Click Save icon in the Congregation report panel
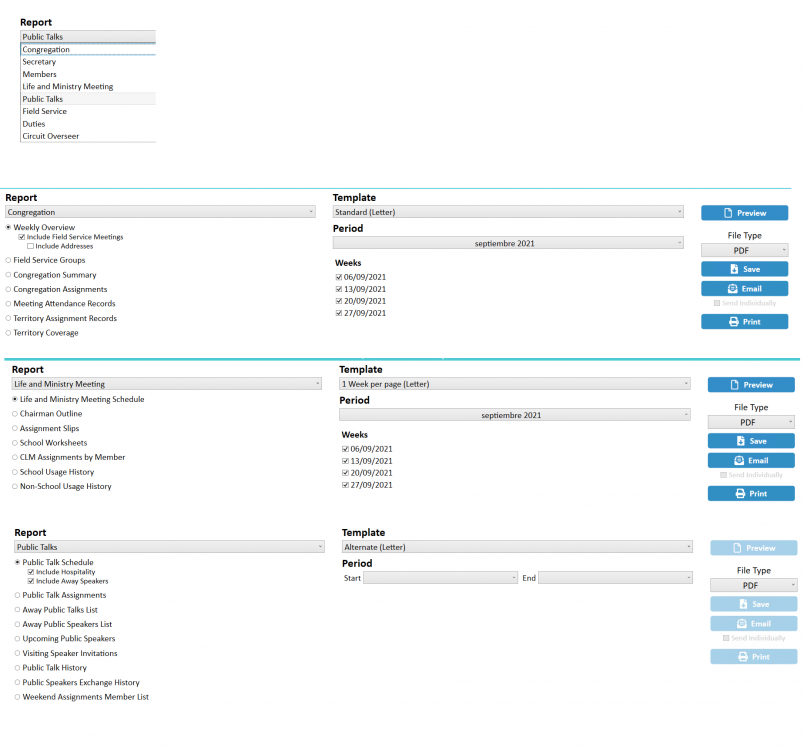Screen dimensions: 804x750 pos(734,269)
